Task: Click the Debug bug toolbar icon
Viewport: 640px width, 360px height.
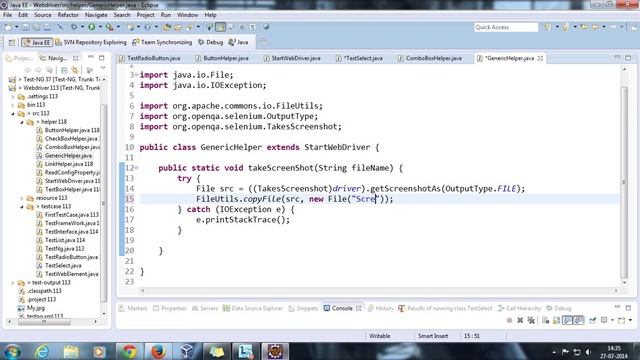Action: (x=74, y=27)
